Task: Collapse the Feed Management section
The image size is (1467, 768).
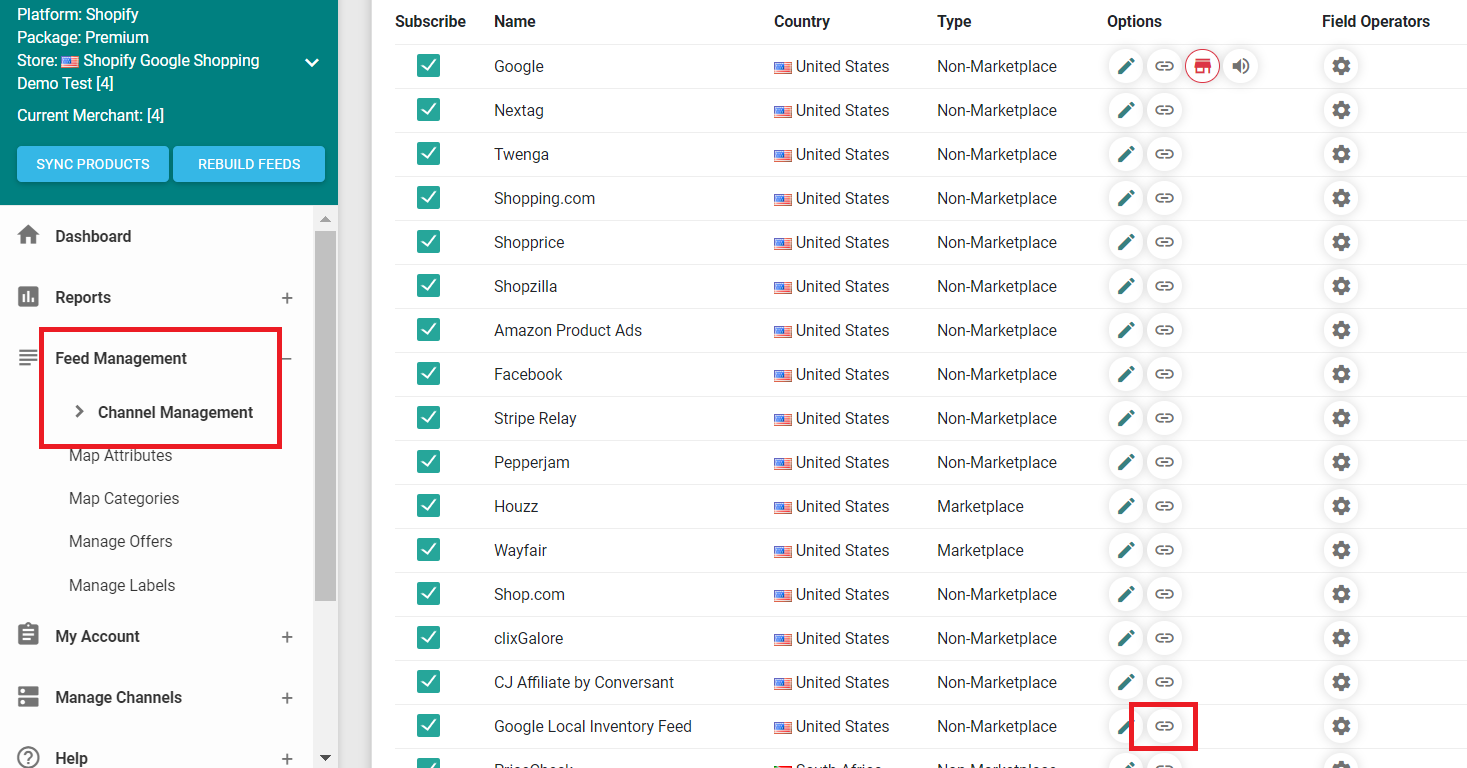Action: (x=287, y=358)
